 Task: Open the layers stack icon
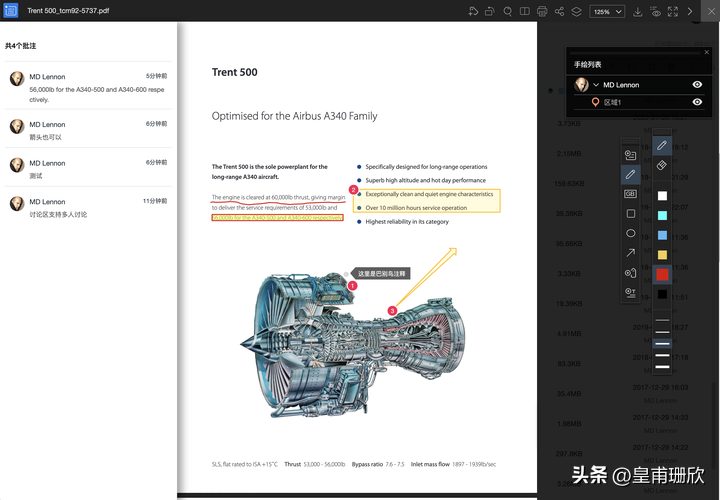pos(576,11)
